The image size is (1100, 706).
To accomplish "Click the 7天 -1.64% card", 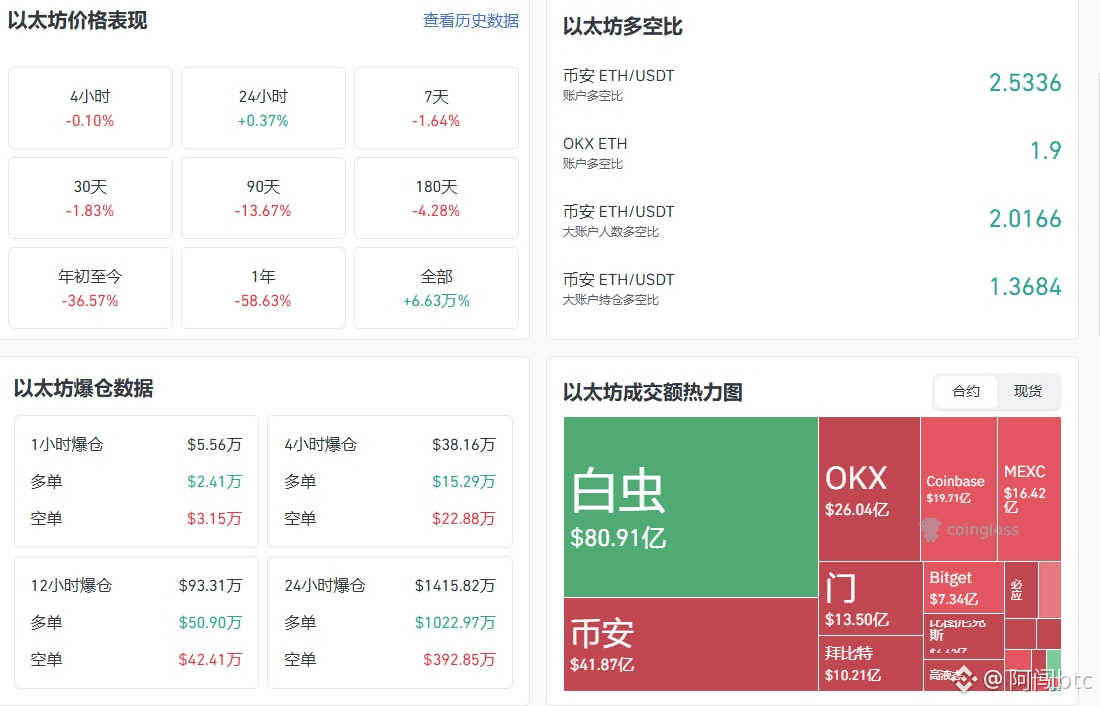I will [436, 108].
